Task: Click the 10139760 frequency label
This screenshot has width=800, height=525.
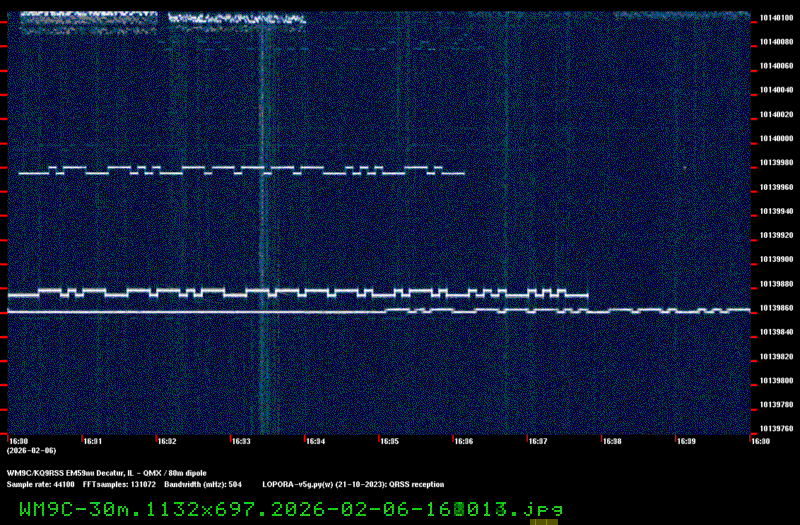Action: [x=775, y=430]
